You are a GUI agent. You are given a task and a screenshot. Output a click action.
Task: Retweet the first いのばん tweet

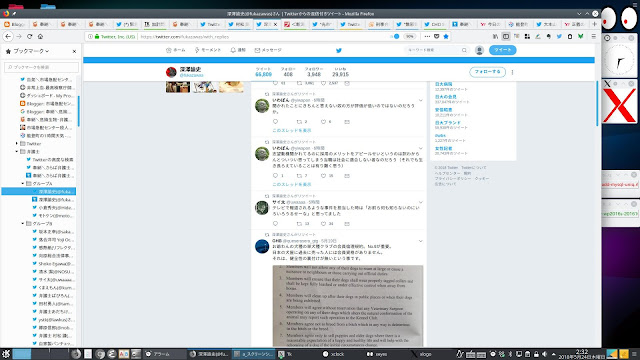[x=299, y=122]
